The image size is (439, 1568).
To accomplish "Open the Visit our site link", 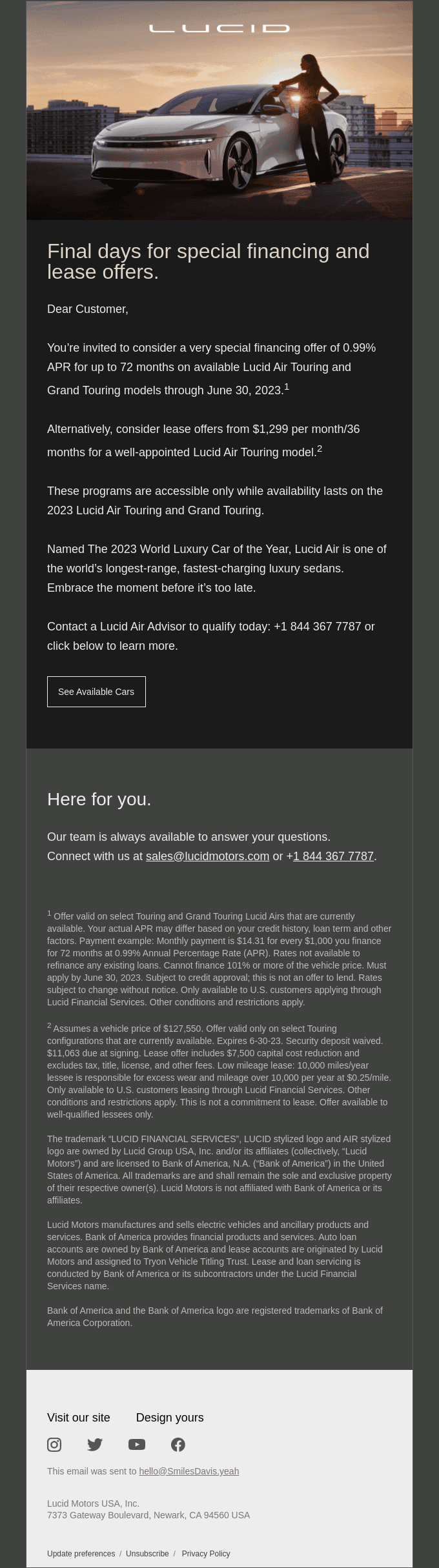I will 79,1418.
